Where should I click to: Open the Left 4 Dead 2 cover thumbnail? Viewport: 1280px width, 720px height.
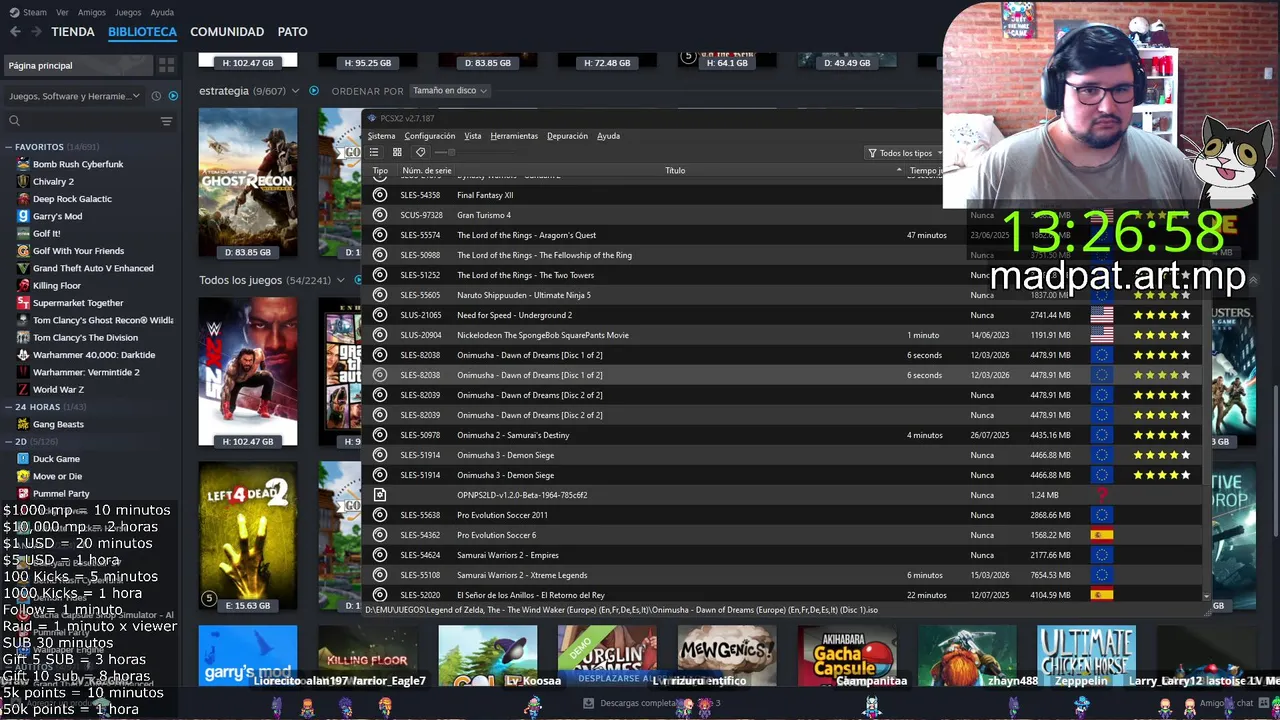click(248, 537)
